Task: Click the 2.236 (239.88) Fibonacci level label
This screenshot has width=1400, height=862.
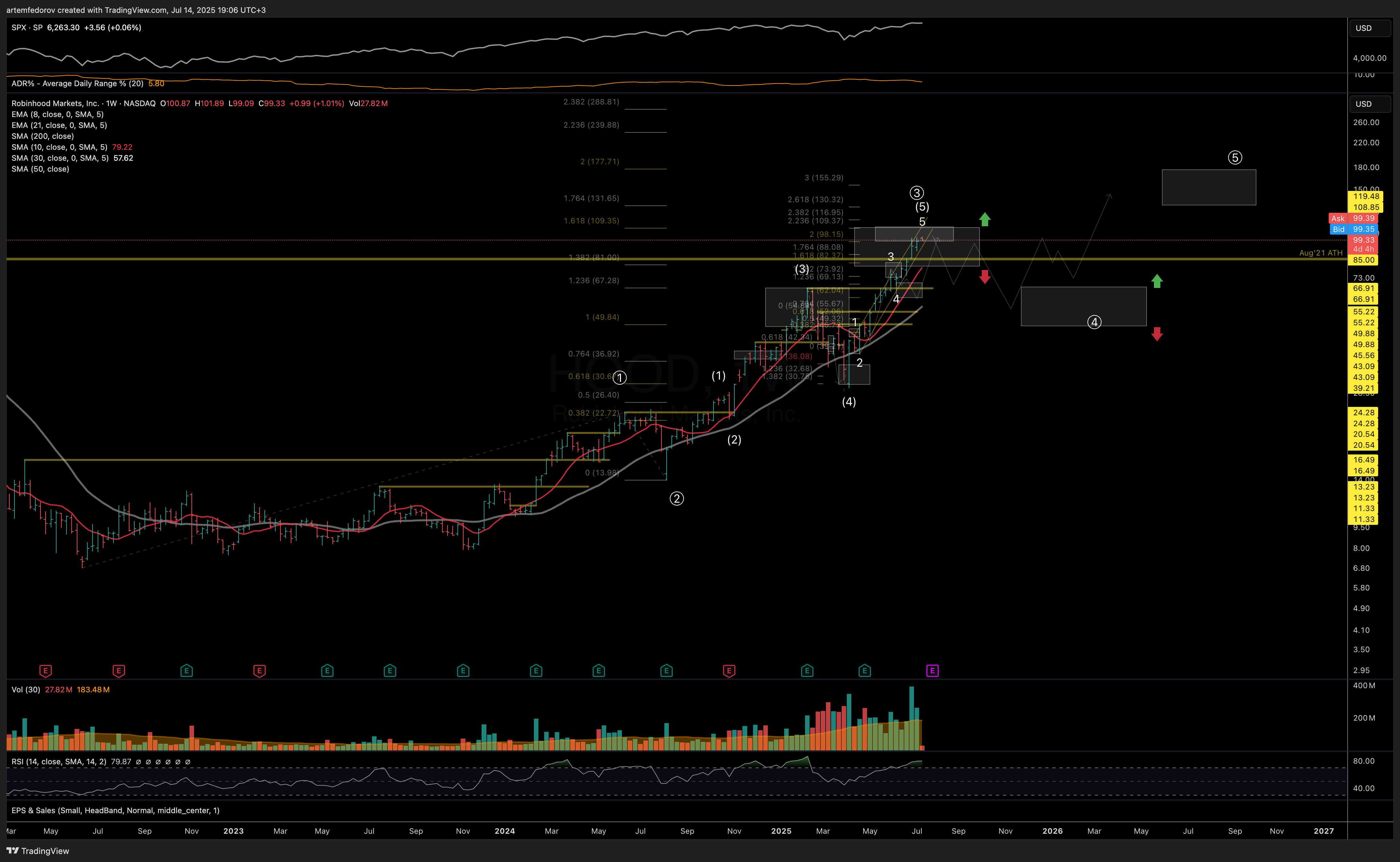Action: tap(591, 125)
